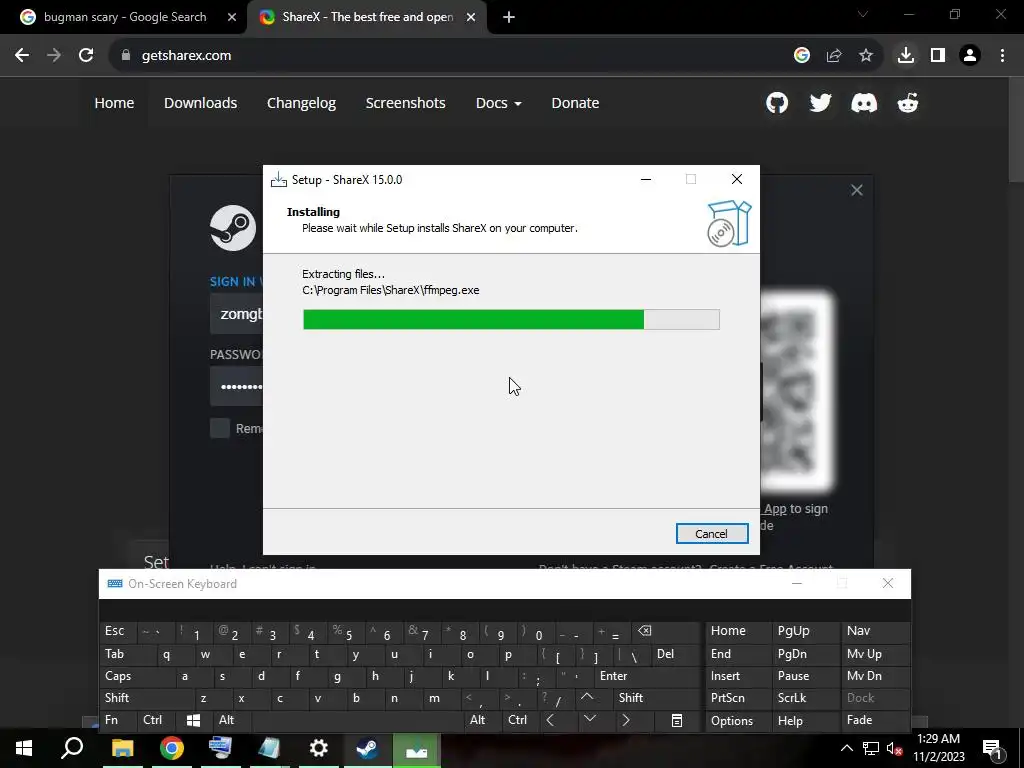The image size is (1024, 768).
Task: Open the Changelog page in site navigation
Action: pyautogui.click(x=301, y=103)
